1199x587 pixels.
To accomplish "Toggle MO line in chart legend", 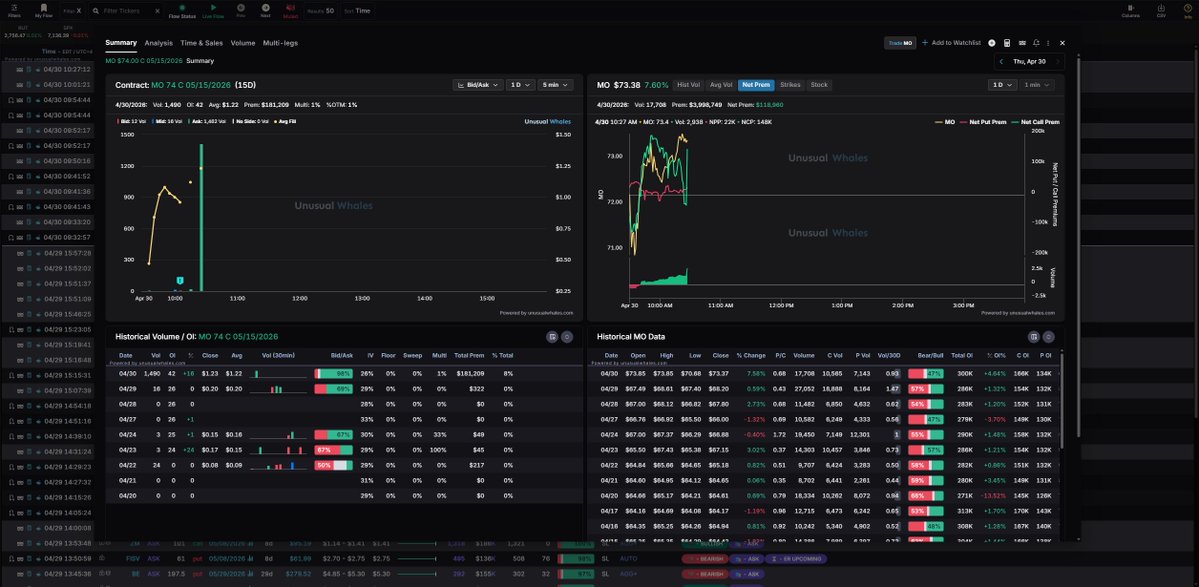I will [x=945, y=122].
